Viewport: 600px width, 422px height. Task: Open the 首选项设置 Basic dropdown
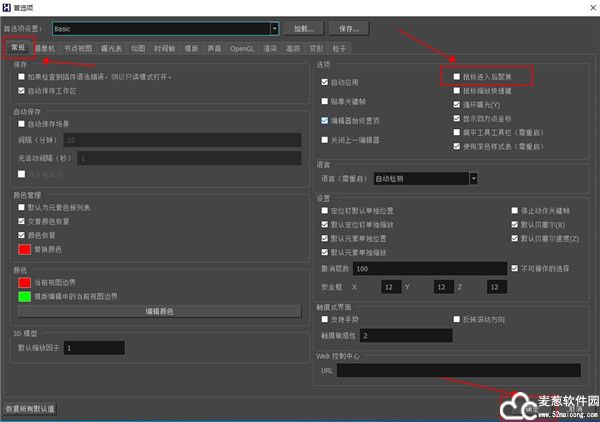coord(272,29)
